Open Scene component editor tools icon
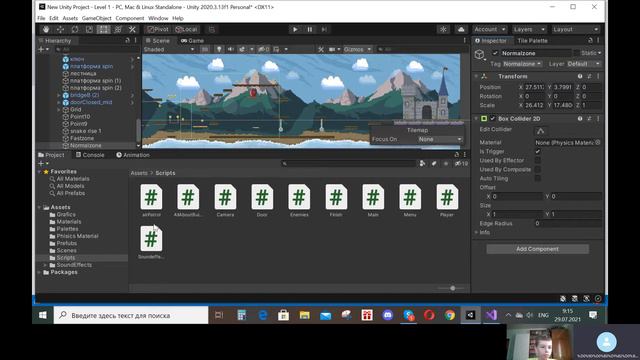The image size is (640, 360). point(321,49)
